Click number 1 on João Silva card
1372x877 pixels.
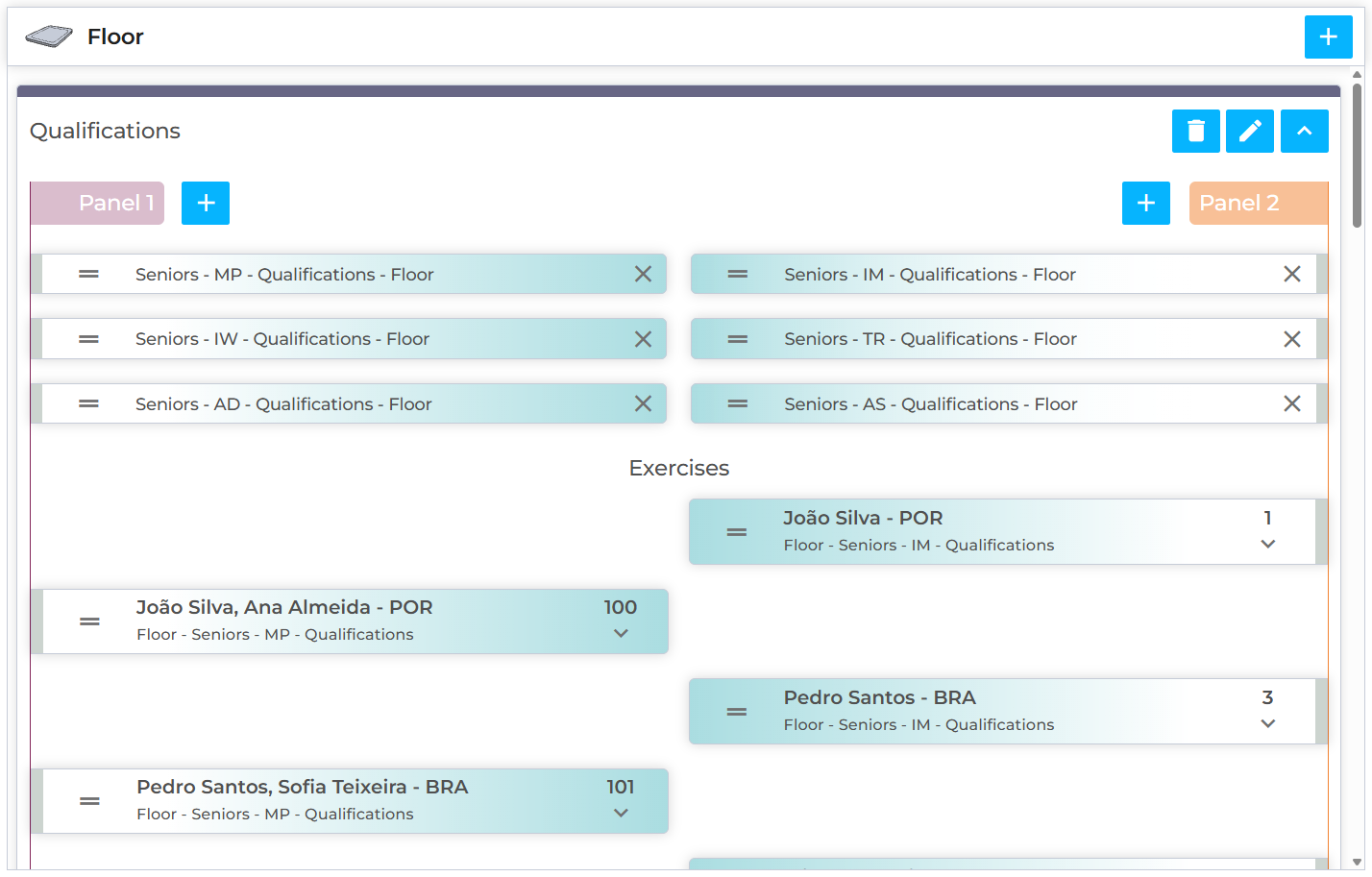point(1268,518)
